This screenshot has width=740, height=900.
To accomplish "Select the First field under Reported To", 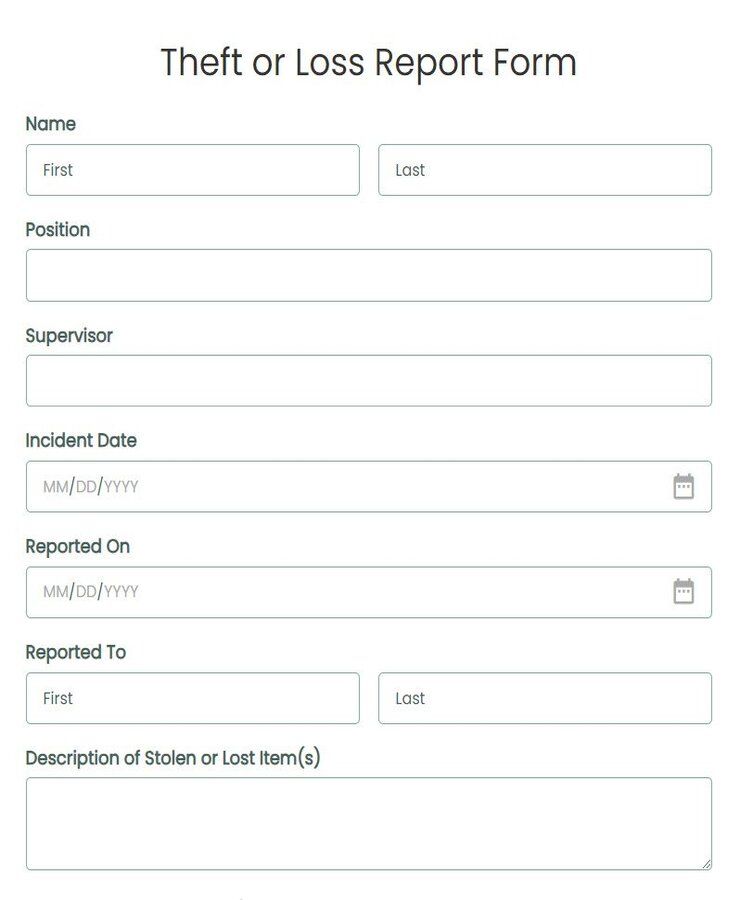I will click(x=190, y=698).
